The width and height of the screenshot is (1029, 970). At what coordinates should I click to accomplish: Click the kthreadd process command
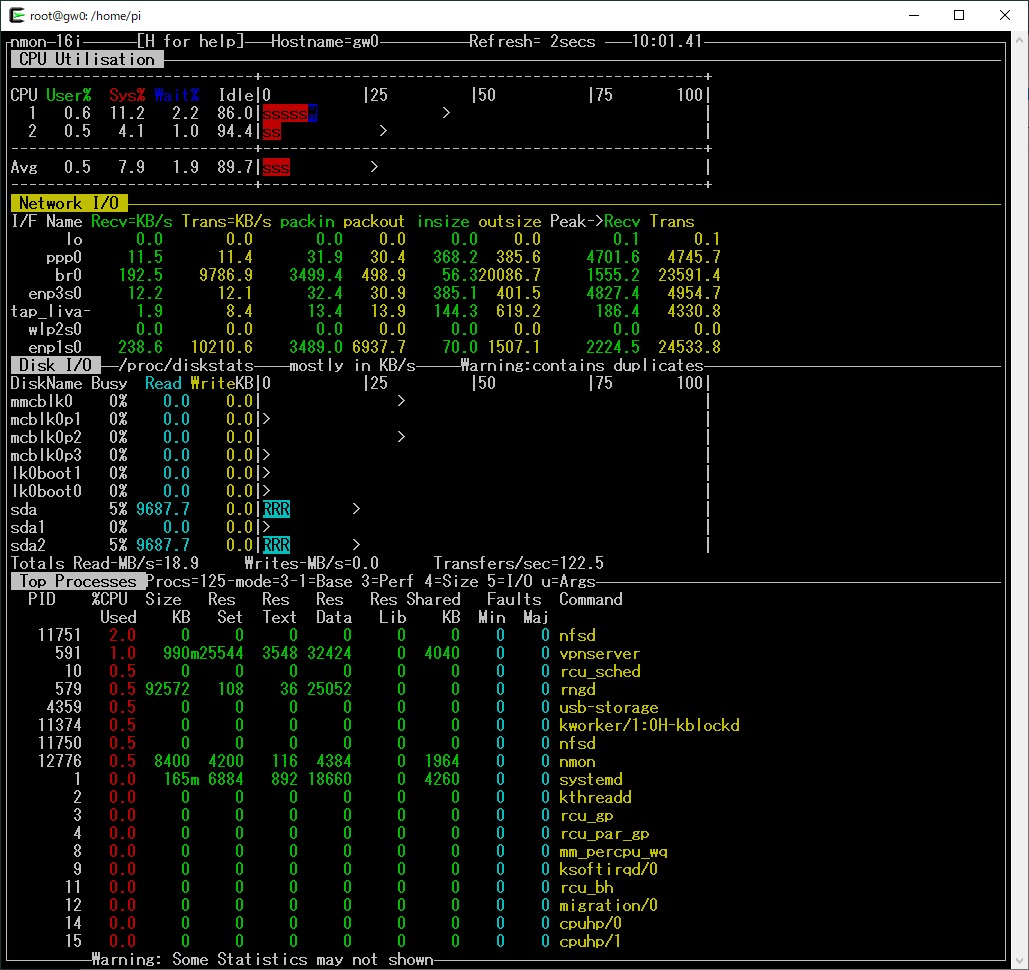[595, 797]
